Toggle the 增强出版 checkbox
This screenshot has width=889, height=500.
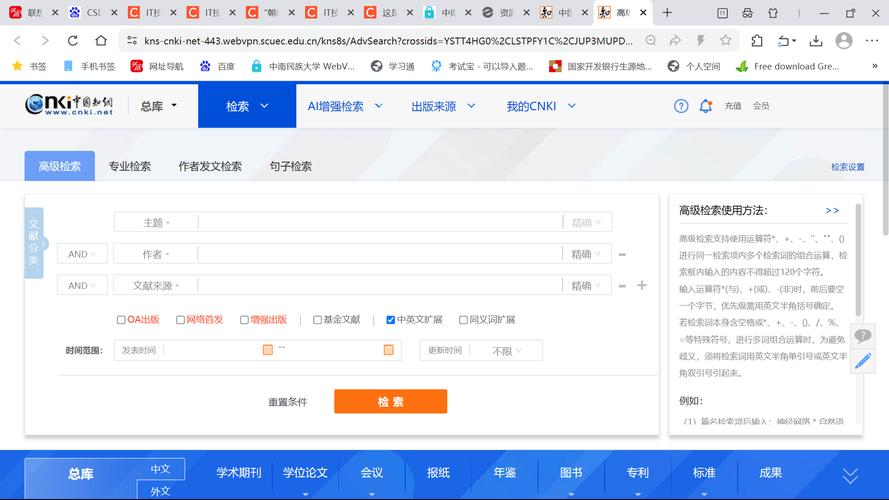click(244, 320)
